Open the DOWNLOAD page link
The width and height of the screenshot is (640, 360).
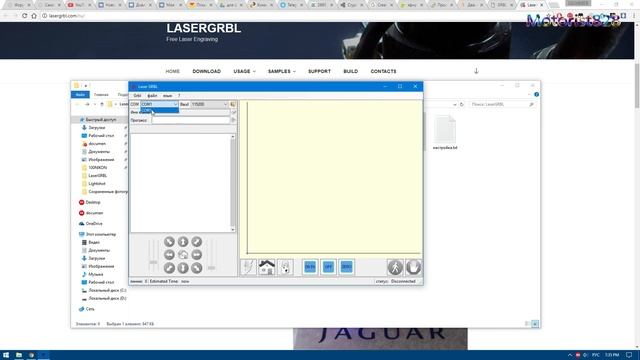pyautogui.click(x=207, y=71)
